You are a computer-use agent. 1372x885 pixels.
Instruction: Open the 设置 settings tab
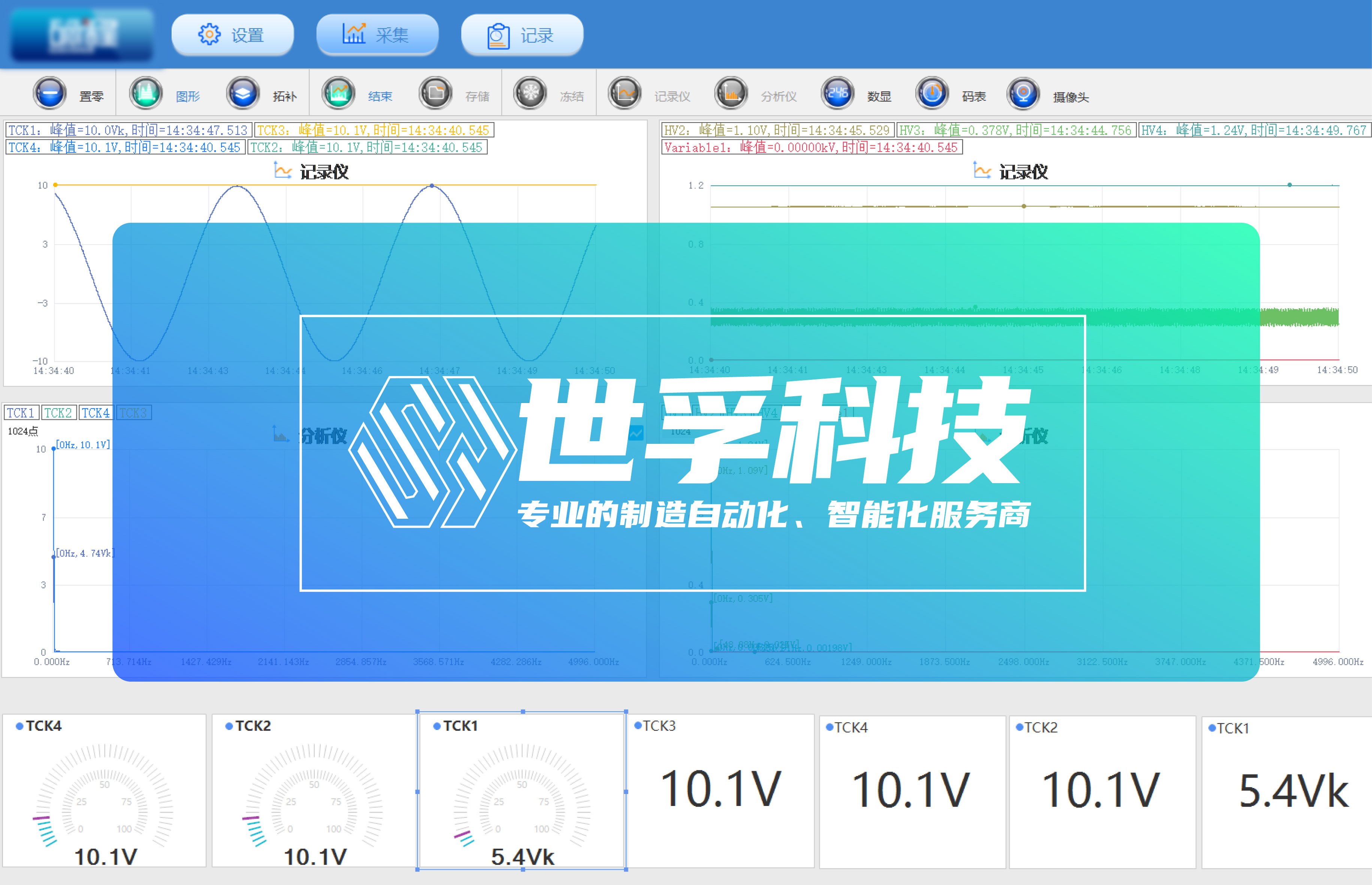point(233,35)
